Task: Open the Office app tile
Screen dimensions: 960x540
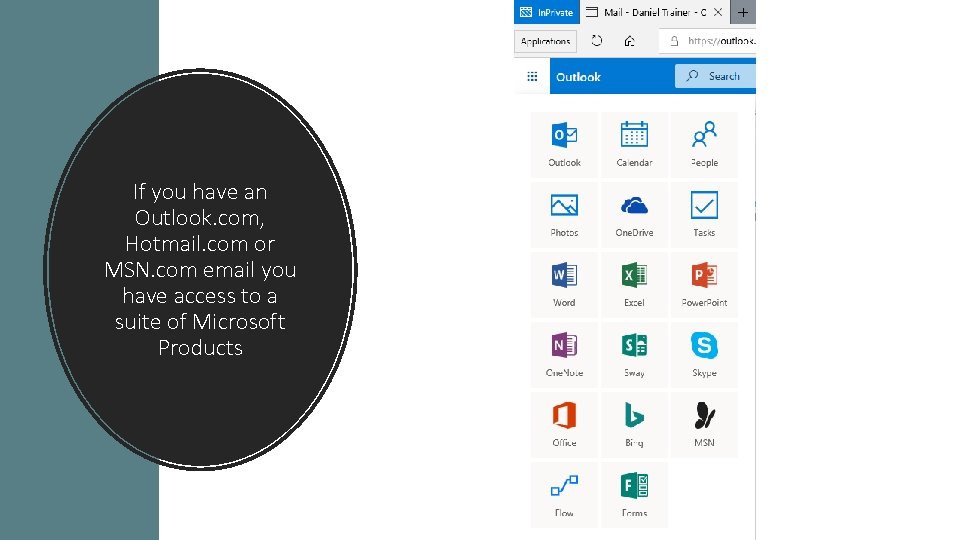Action: [564, 425]
